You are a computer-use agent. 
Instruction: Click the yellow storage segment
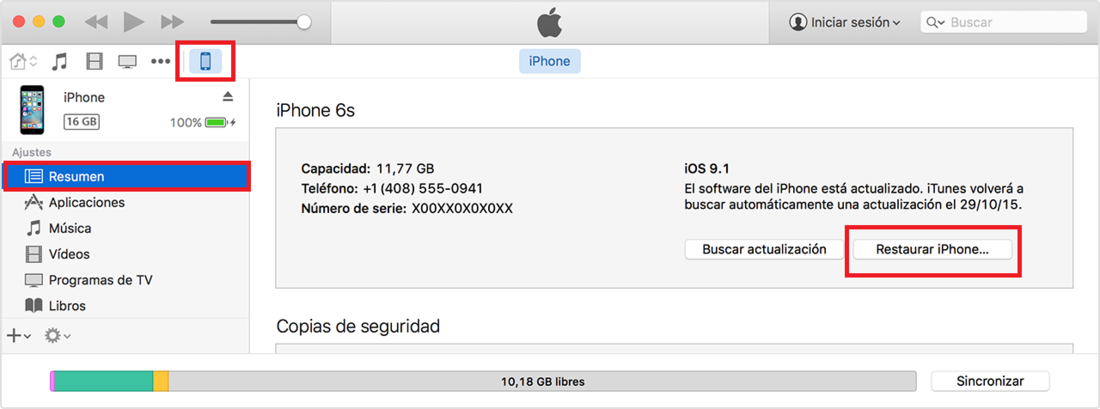click(161, 382)
